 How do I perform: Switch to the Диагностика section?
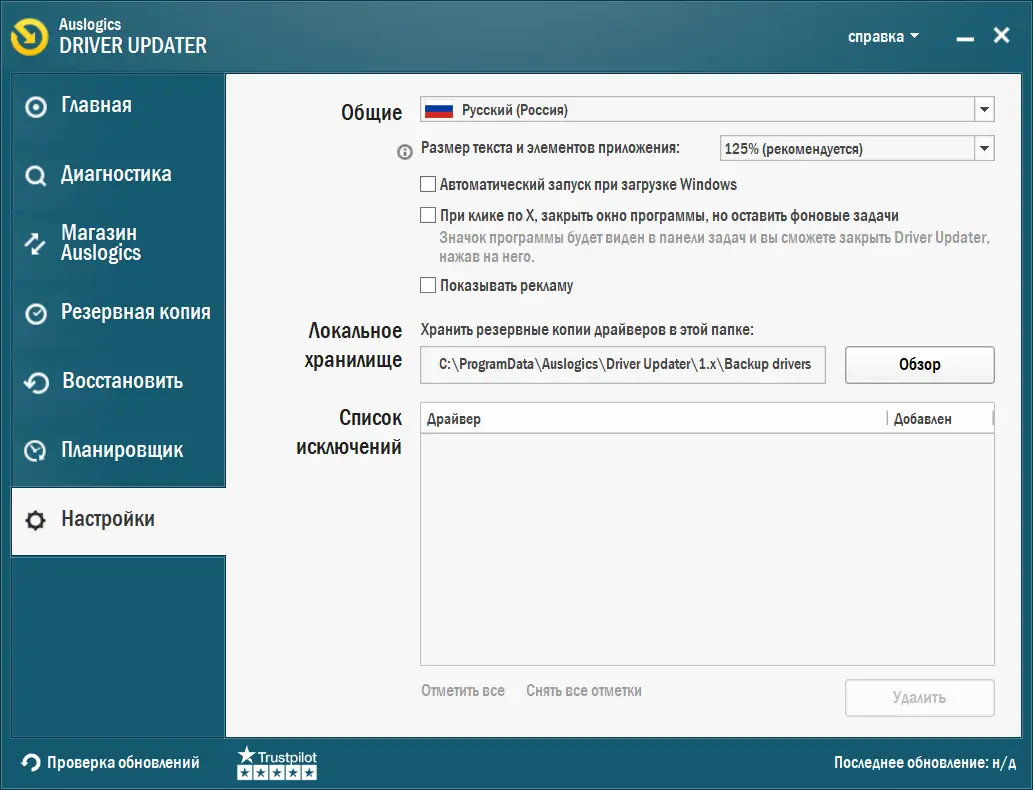[119, 175]
